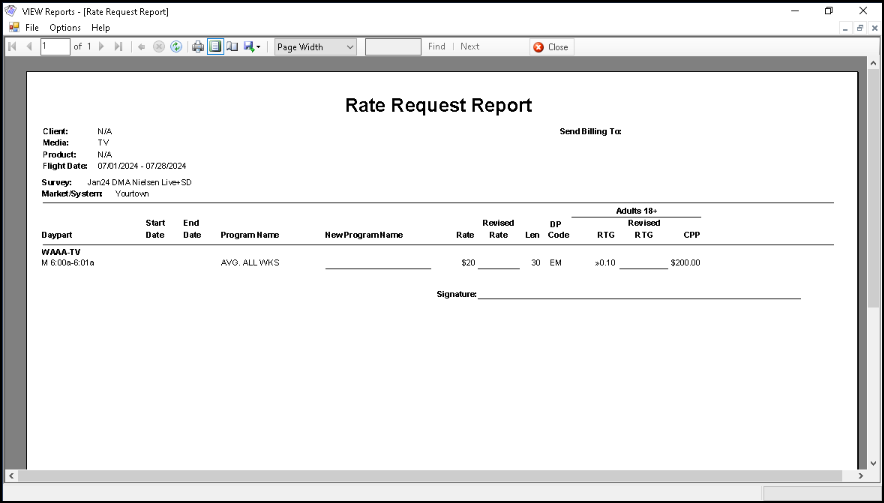884x503 pixels.
Task: Toggle the print layout view icon
Action: 215,47
